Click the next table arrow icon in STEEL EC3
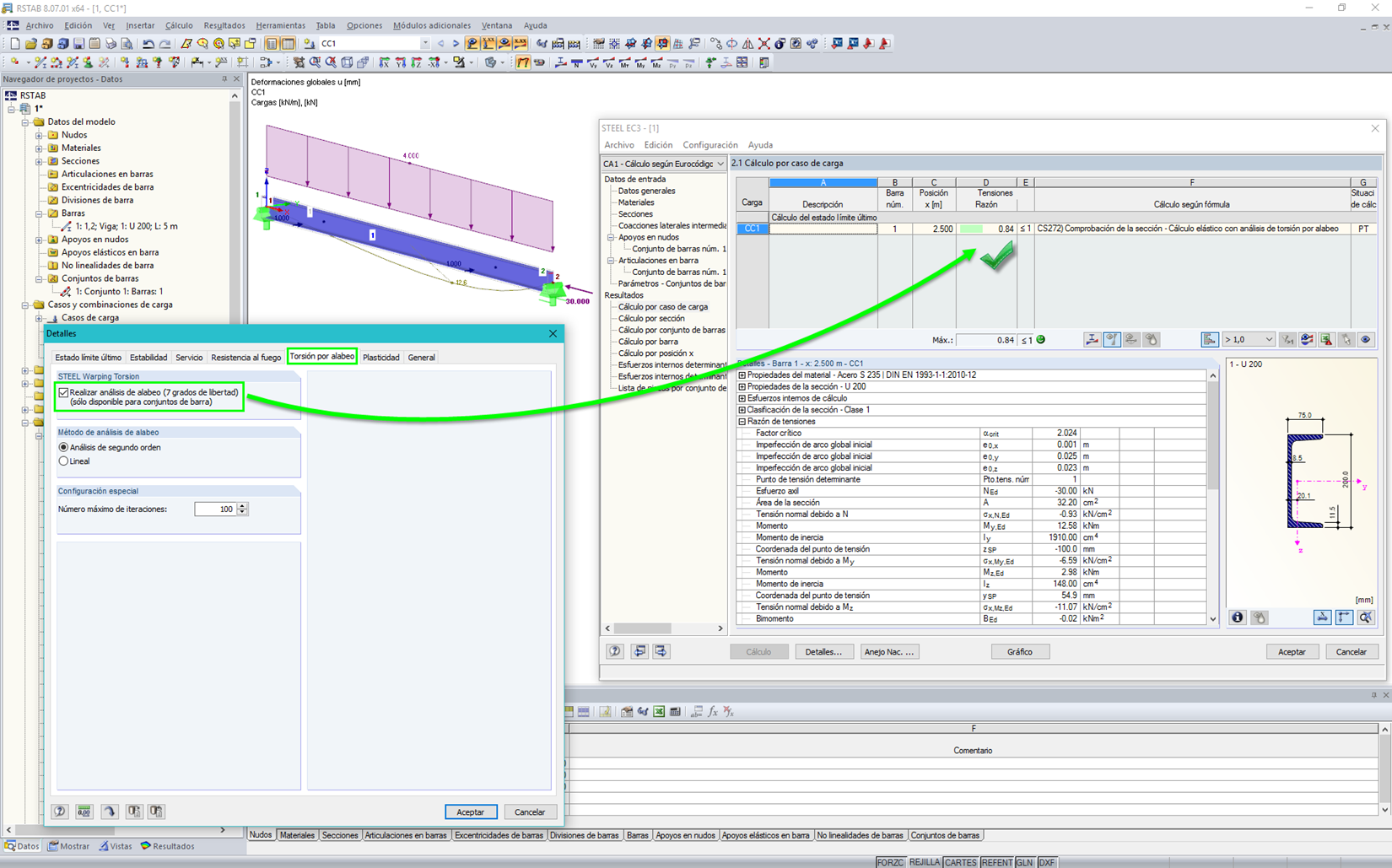Screen dimensions: 1392x868 click(x=661, y=651)
